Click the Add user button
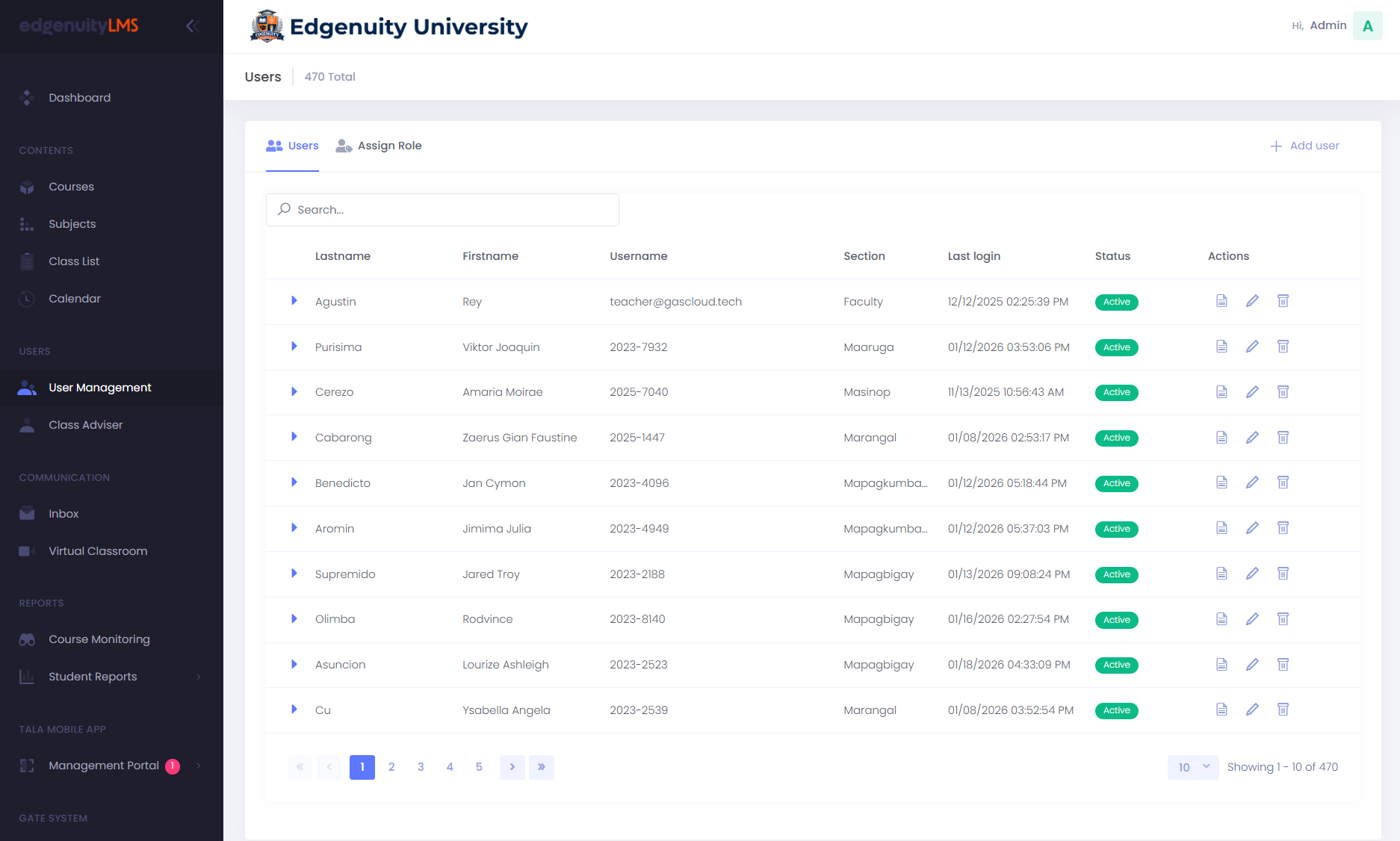The image size is (1400, 841). coord(1304,146)
